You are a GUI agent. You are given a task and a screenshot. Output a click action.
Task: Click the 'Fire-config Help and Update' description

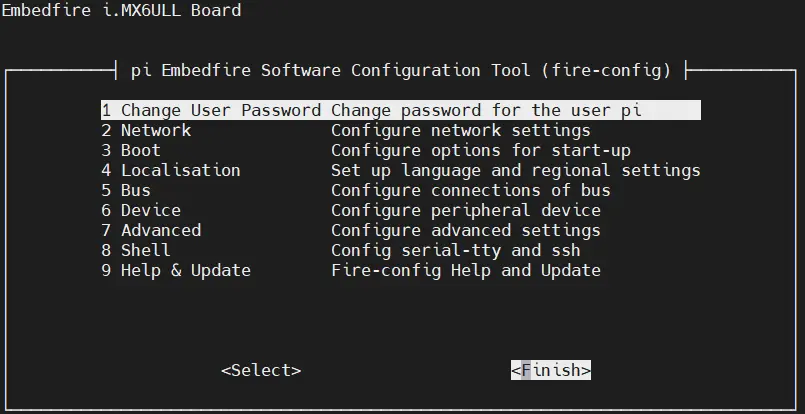465,271
